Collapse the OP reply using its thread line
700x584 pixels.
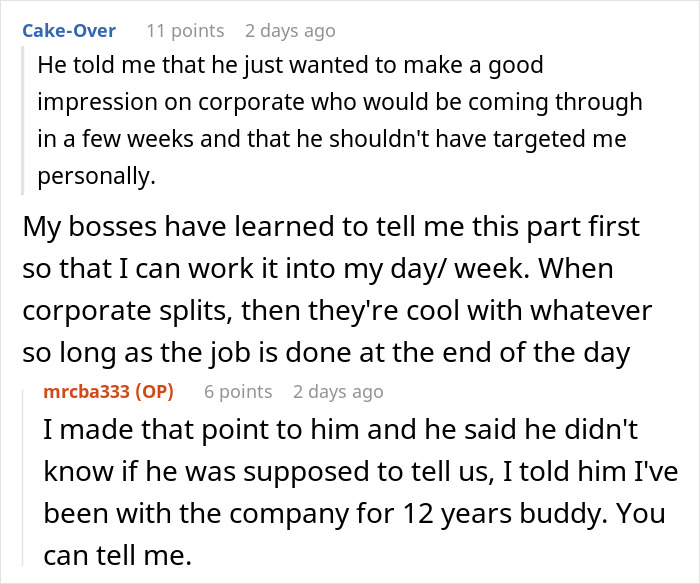tap(23, 478)
